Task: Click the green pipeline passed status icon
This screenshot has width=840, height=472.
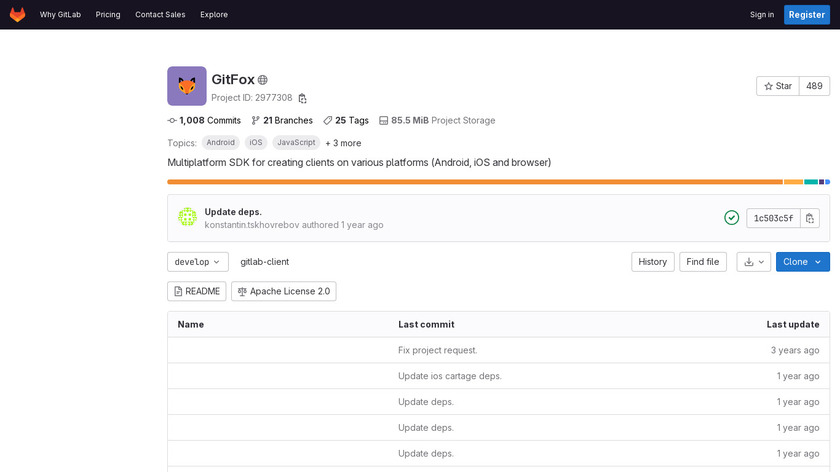Action: pos(732,218)
